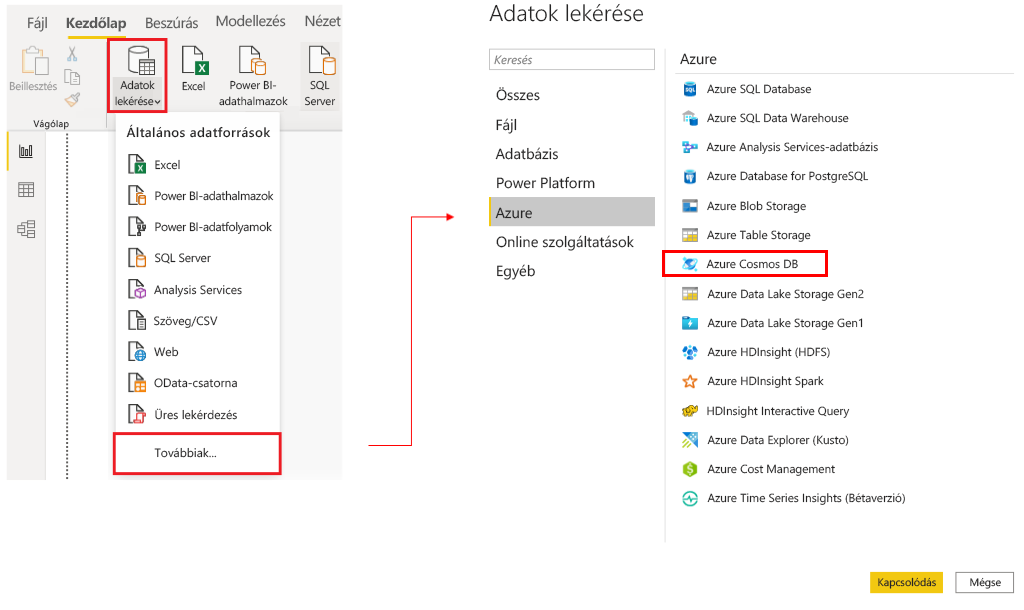Choose Szöveg/CSV menu entry

click(197, 321)
